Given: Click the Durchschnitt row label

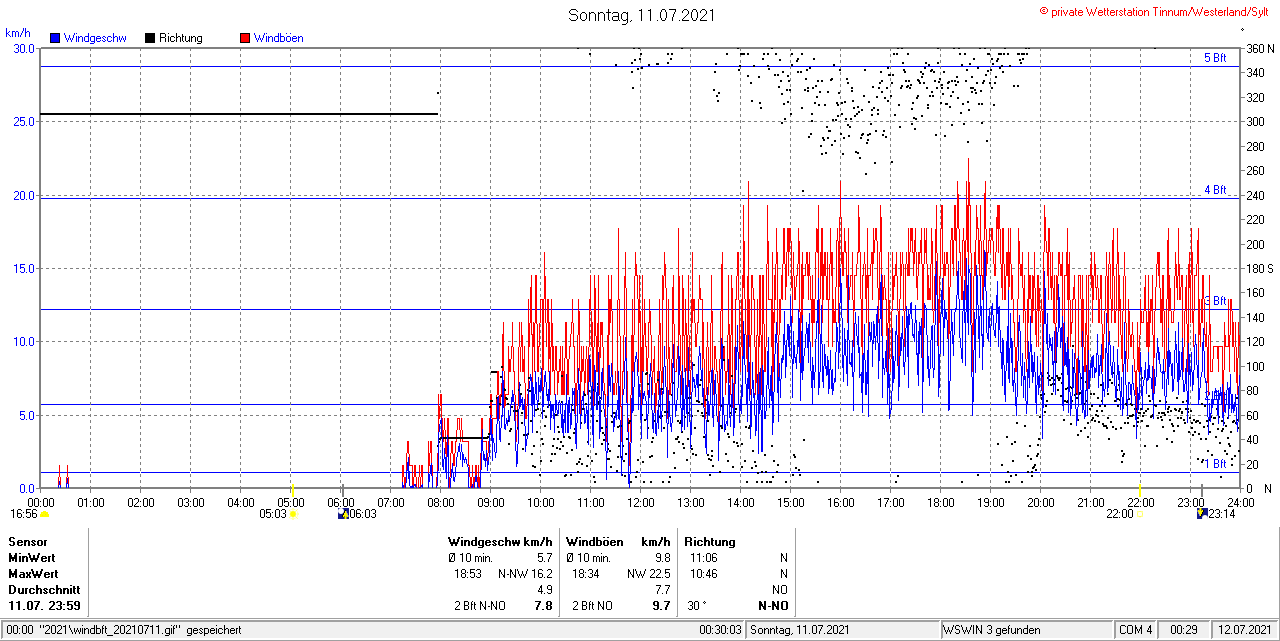Looking at the screenshot, I should tap(44, 590).
